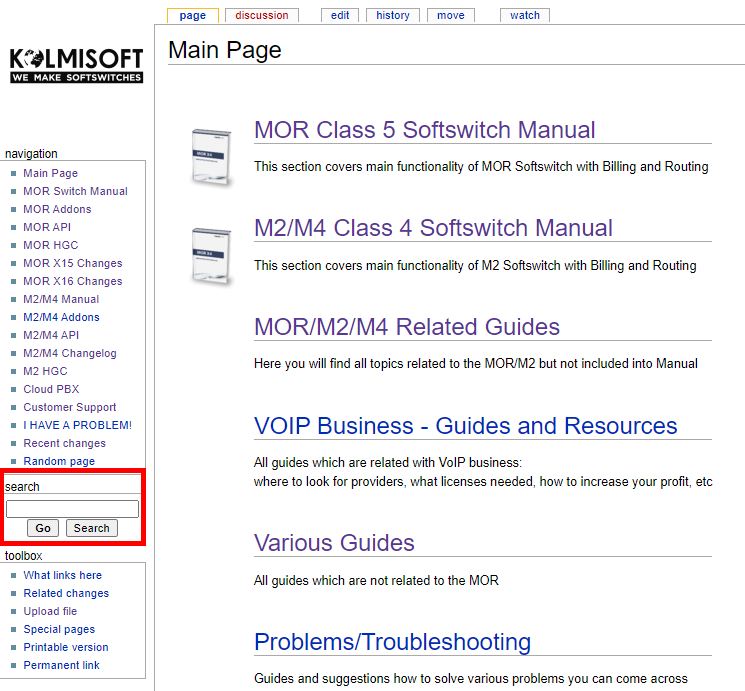Click the Kolmisoft logo
745x691 pixels.
(77, 66)
